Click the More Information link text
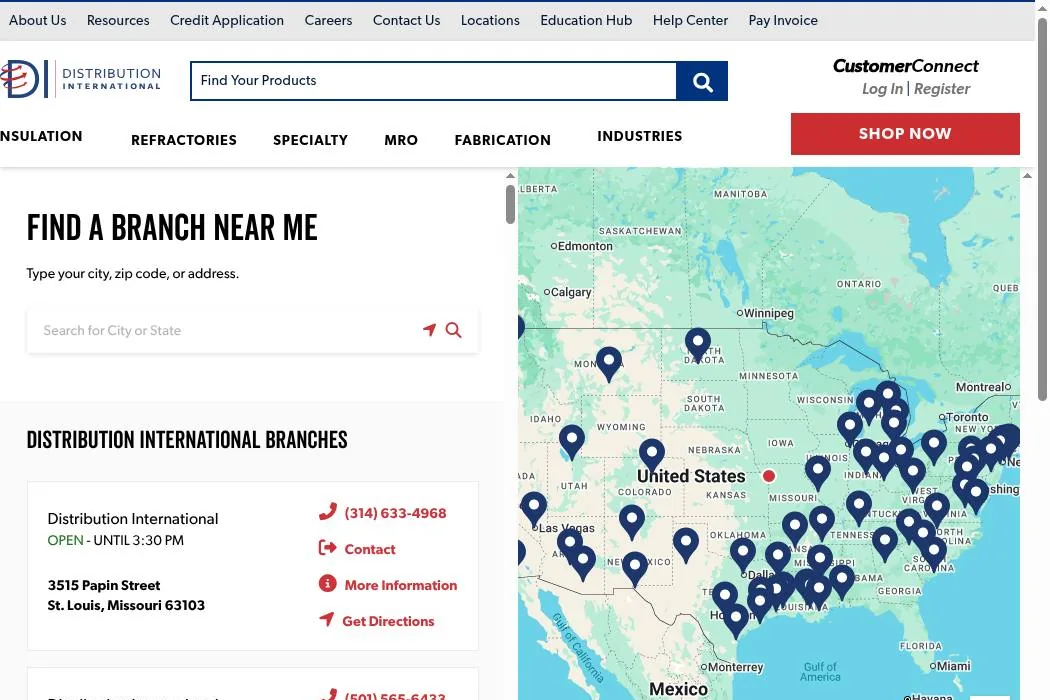1050x700 pixels. point(400,585)
